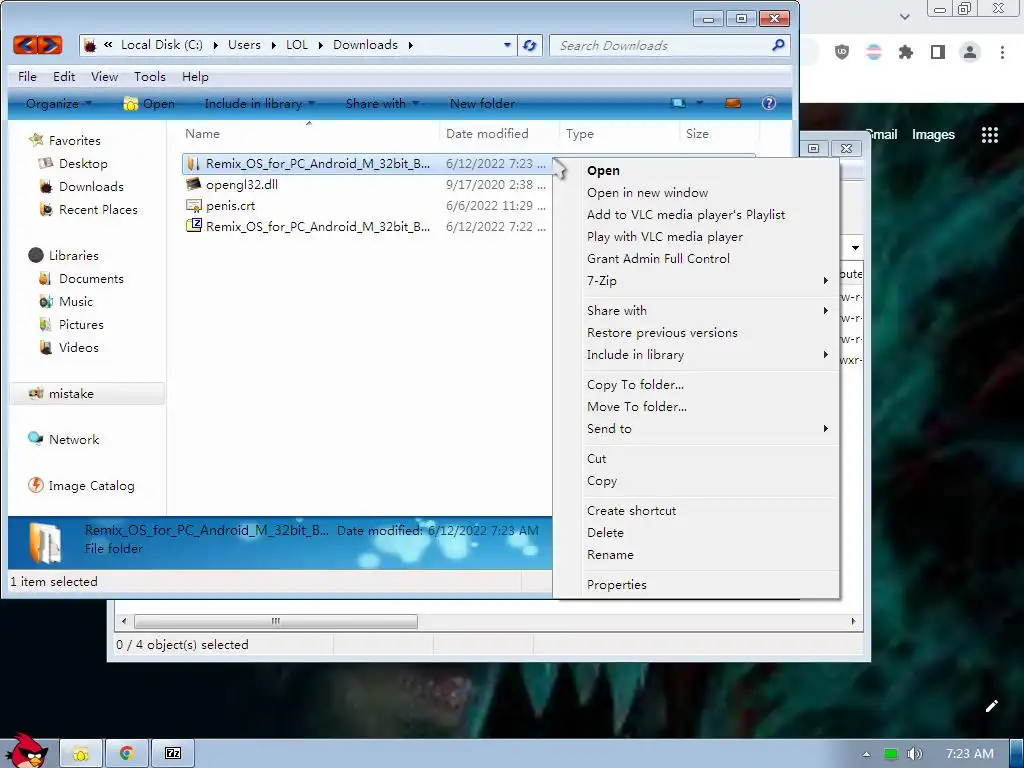1024x768 pixels.
Task: Click the Libraries icon in the navigation pane
Action: pos(36,255)
